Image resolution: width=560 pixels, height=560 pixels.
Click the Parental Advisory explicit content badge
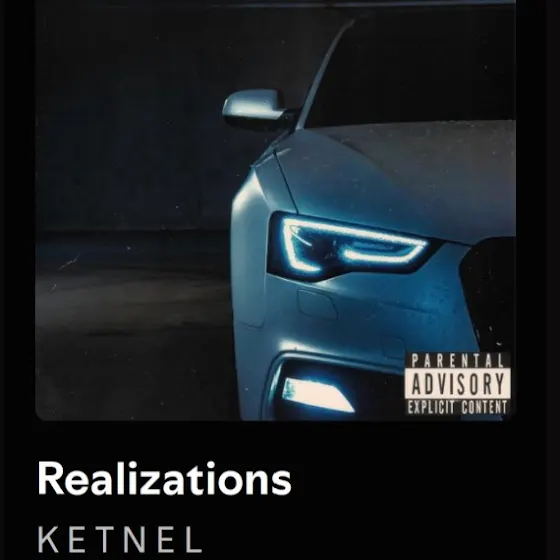click(x=458, y=384)
